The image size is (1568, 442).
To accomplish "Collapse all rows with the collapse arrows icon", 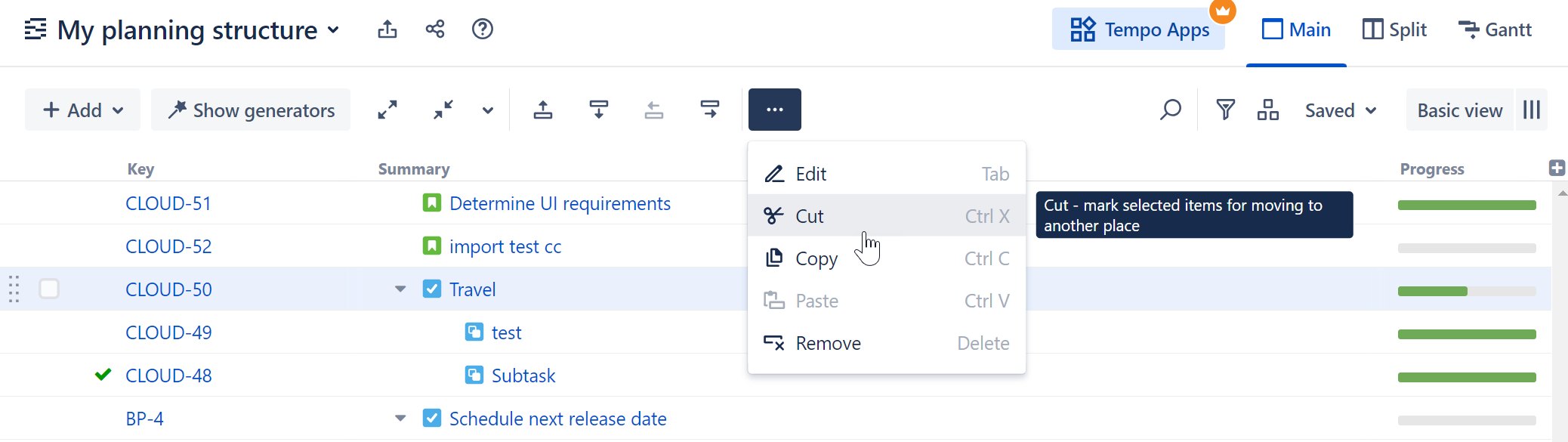I will pos(443,110).
